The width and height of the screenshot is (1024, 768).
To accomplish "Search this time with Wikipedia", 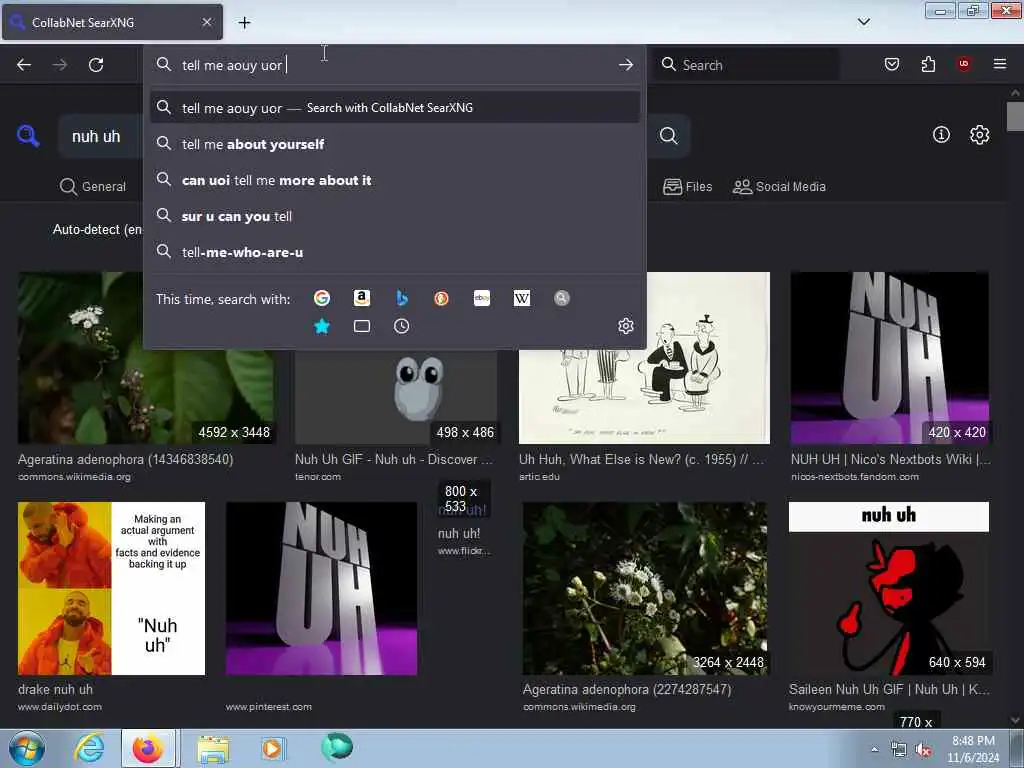I will (522, 298).
